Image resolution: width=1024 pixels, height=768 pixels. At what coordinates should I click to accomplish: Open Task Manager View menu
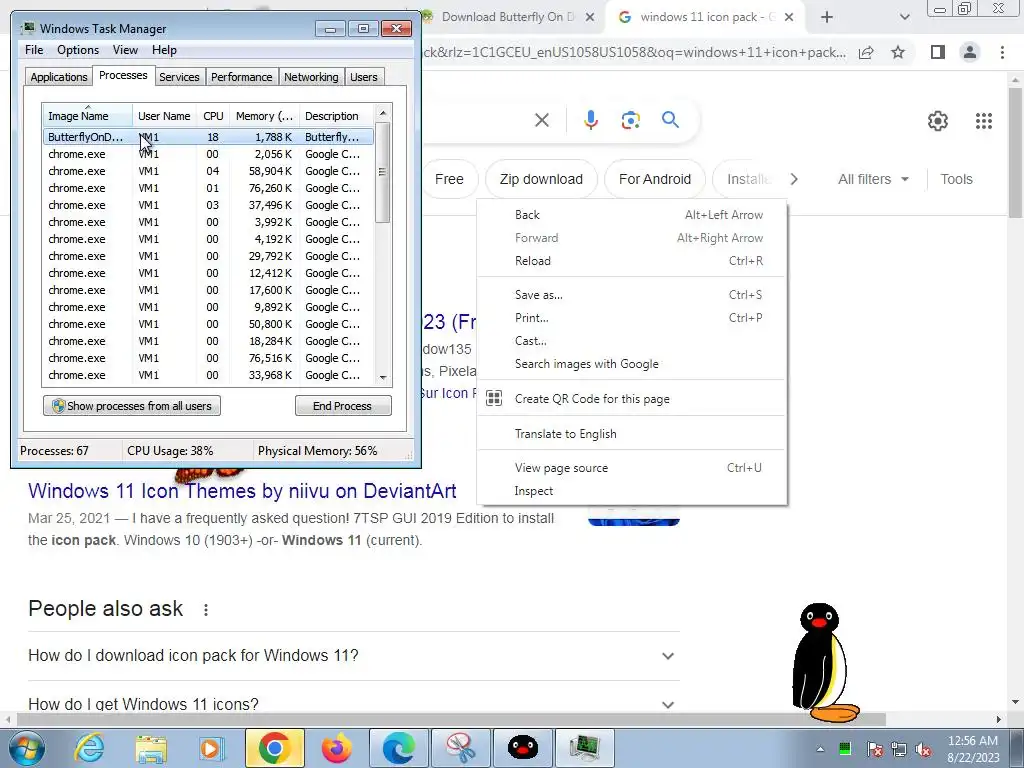click(x=125, y=50)
